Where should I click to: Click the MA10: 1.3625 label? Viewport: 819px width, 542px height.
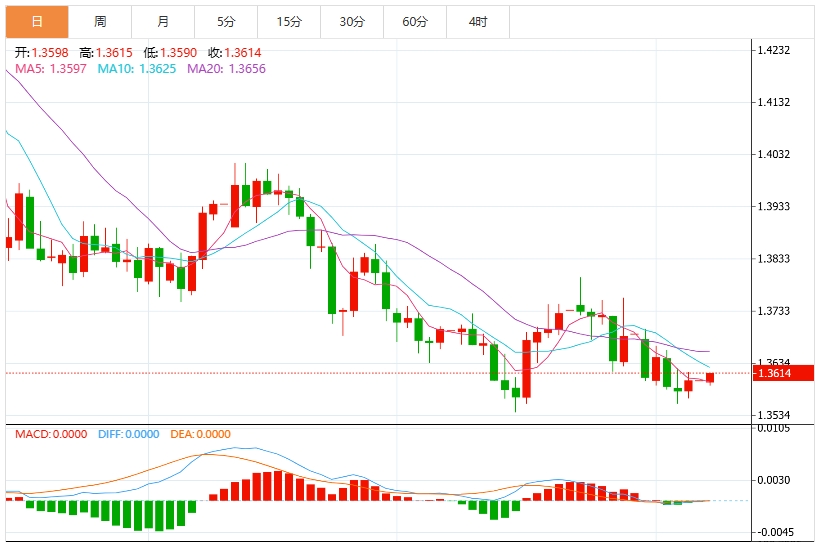click(137, 69)
